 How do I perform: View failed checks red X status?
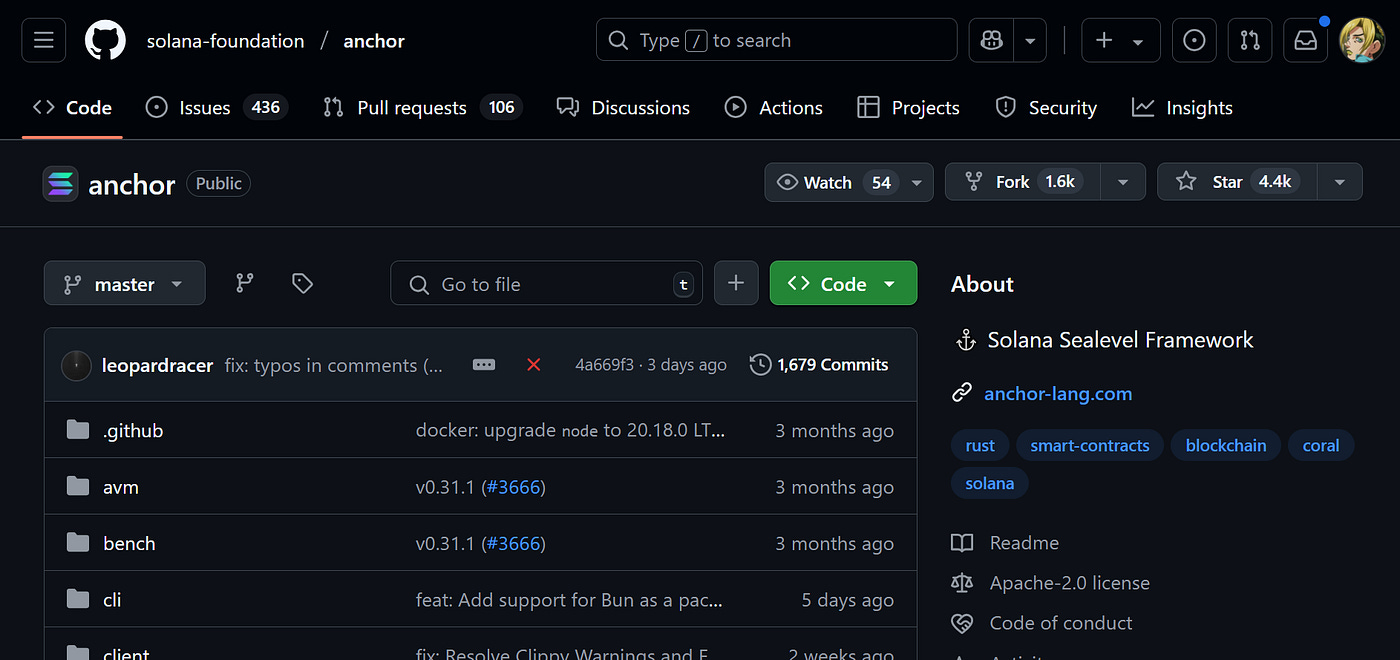[534, 365]
